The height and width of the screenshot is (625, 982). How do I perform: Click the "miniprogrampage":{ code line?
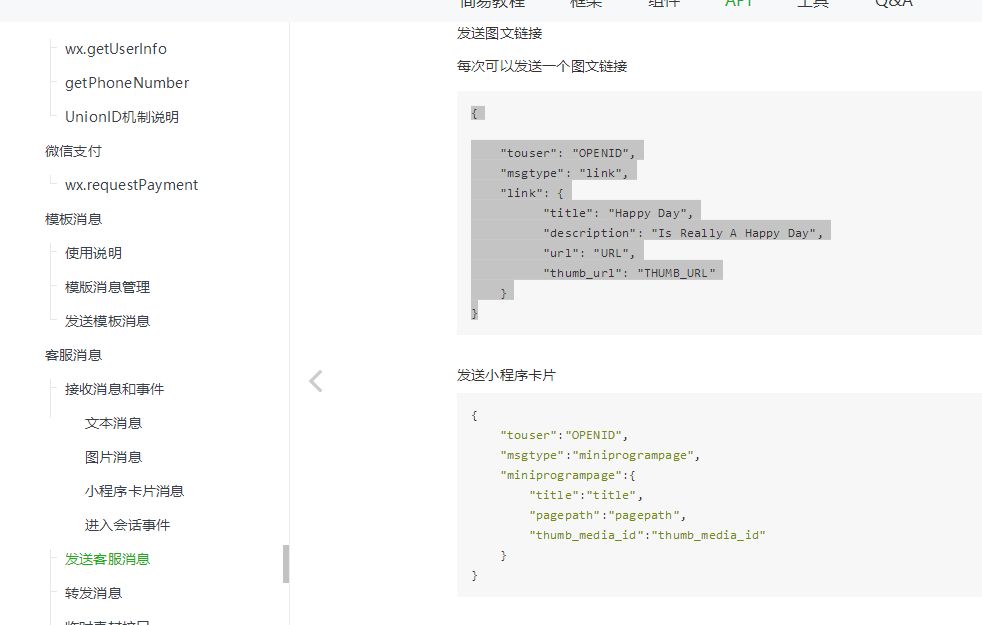(x=568, y=475)
